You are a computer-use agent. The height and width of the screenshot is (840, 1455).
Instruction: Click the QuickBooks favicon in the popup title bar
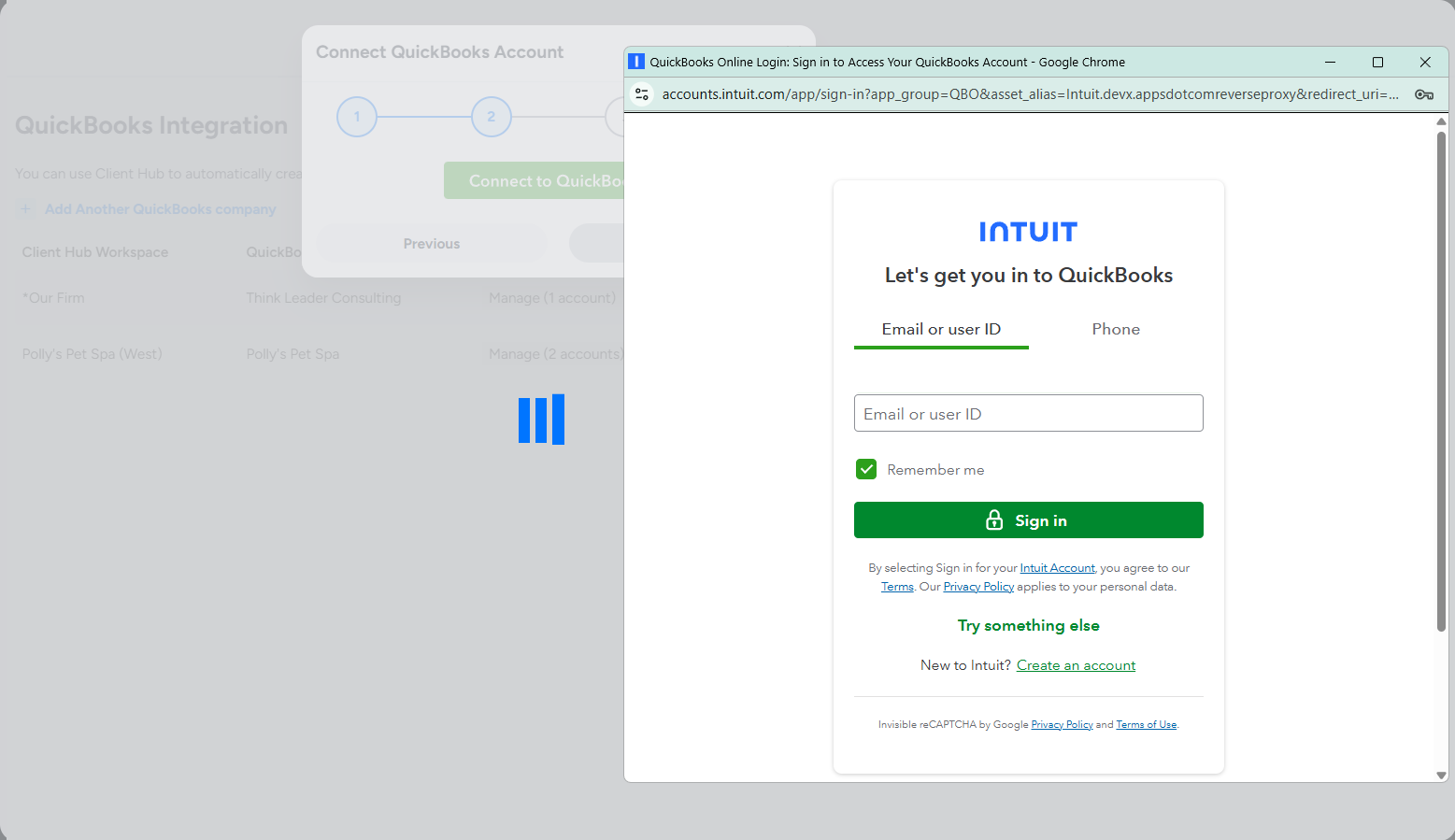636,62
